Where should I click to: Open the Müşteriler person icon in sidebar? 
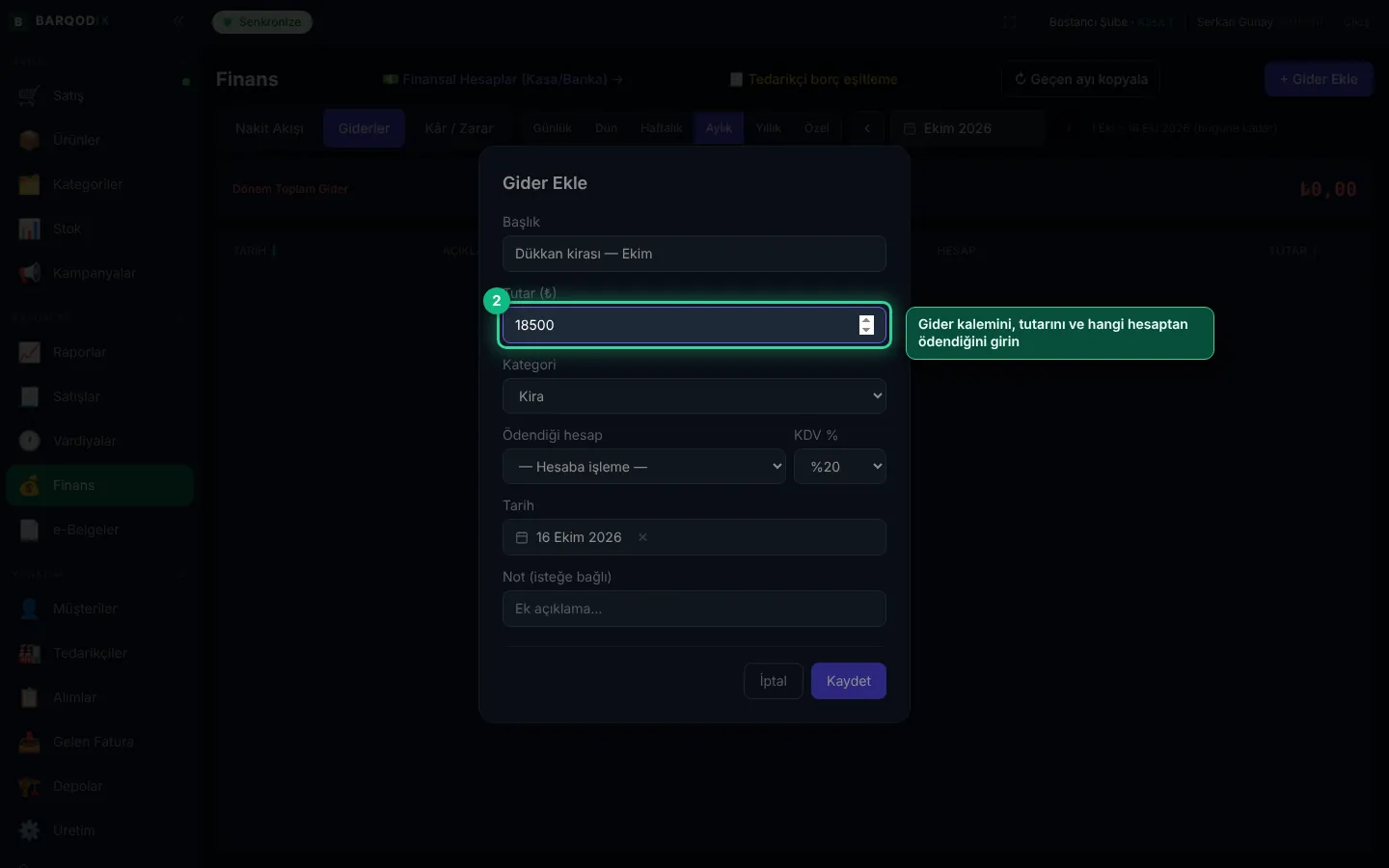(30, 609)
